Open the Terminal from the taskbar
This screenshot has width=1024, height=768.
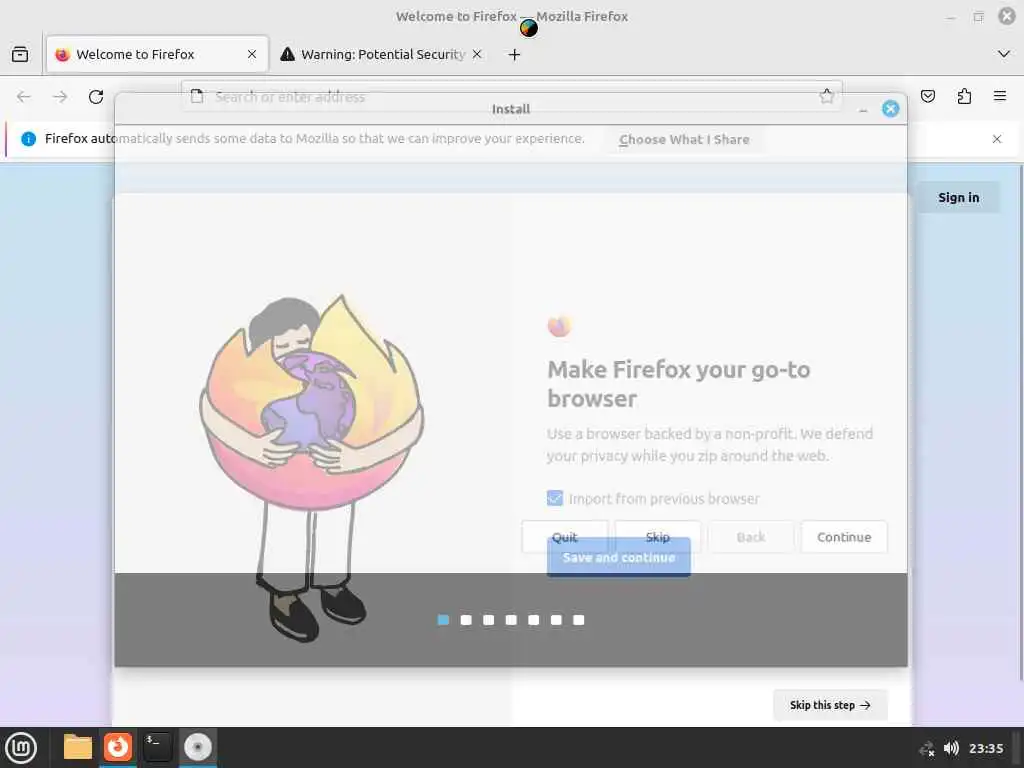[x=157, y=747]
